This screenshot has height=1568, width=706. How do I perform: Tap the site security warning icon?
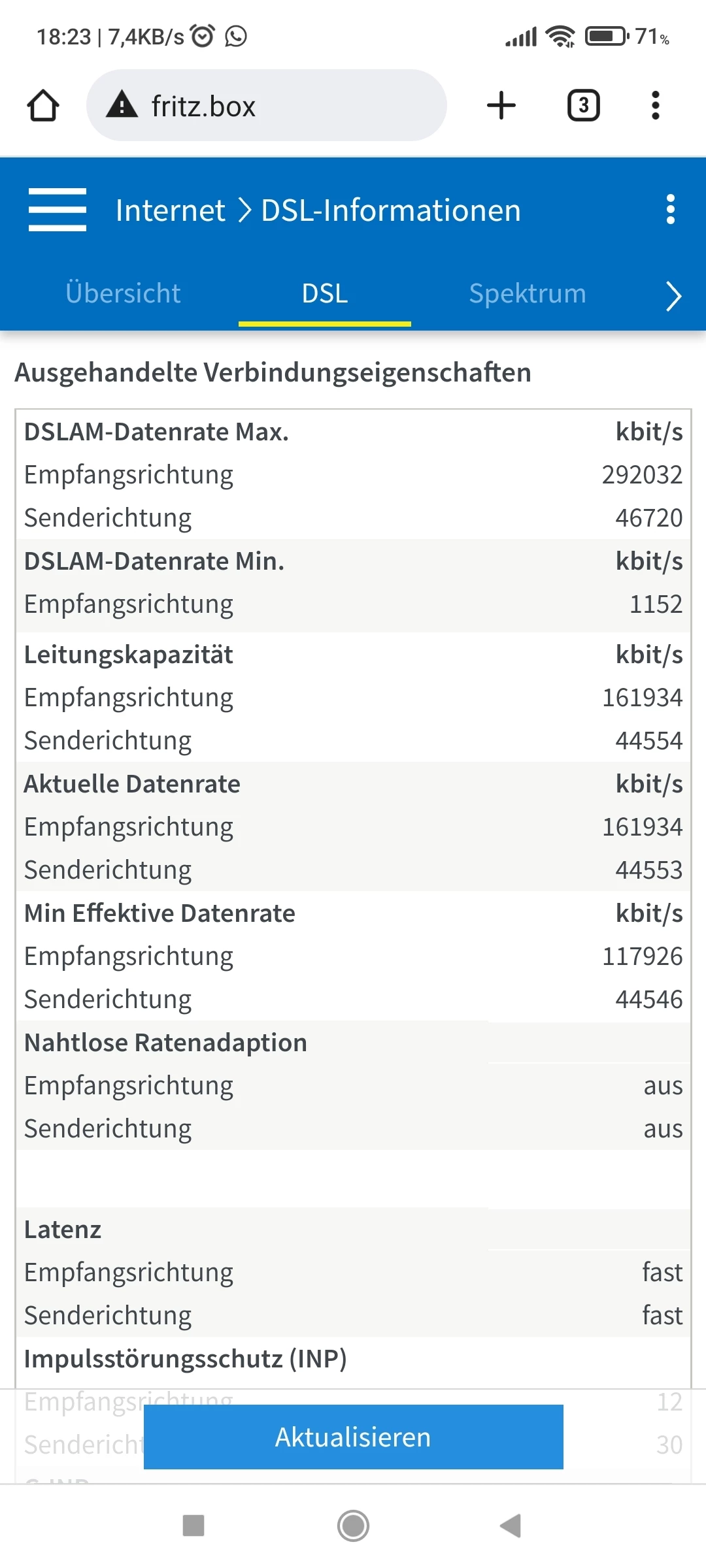tap(122, 106)
